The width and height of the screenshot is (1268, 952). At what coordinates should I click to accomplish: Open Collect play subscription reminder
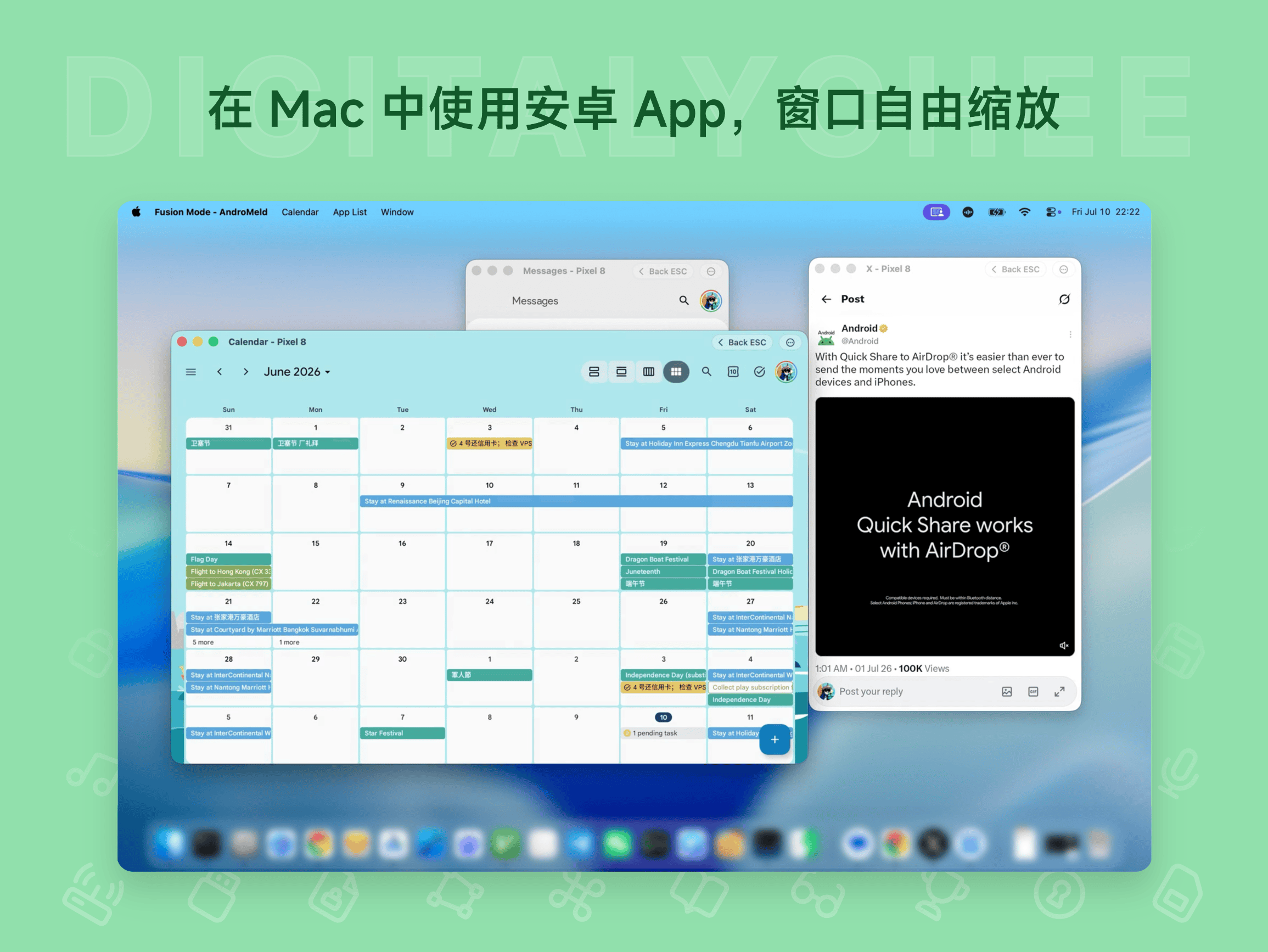pyautogui.click(x=750, y=687)
